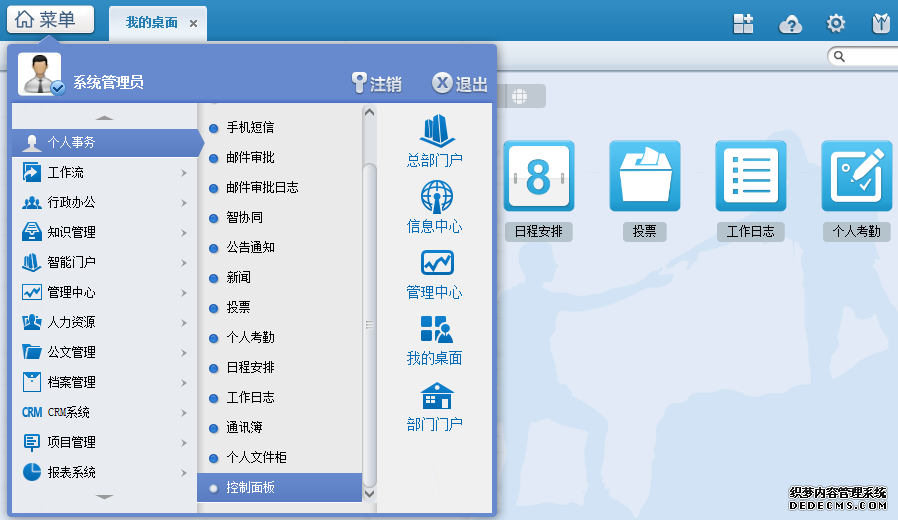This screenshot has width=898, height=520.
Task: Click the 报表系统 pie chart icon
Action: (31, 472)
